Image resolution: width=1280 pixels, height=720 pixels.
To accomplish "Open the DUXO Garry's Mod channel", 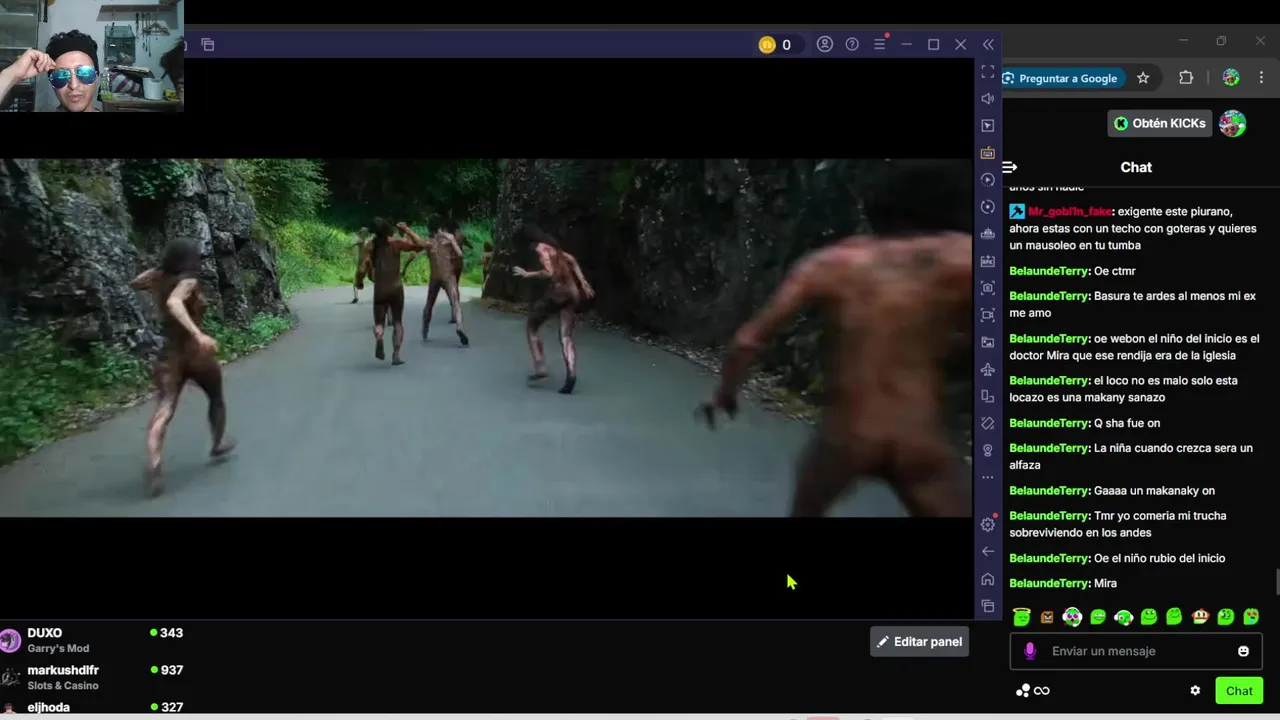I will (92, 640).
